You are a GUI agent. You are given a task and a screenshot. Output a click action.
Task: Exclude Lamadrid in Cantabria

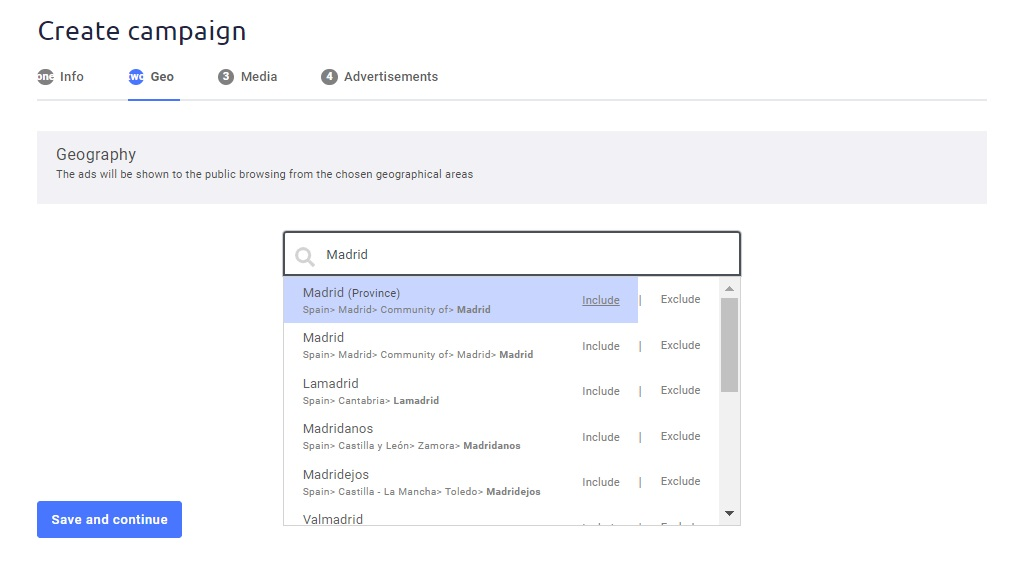point(680,390)
